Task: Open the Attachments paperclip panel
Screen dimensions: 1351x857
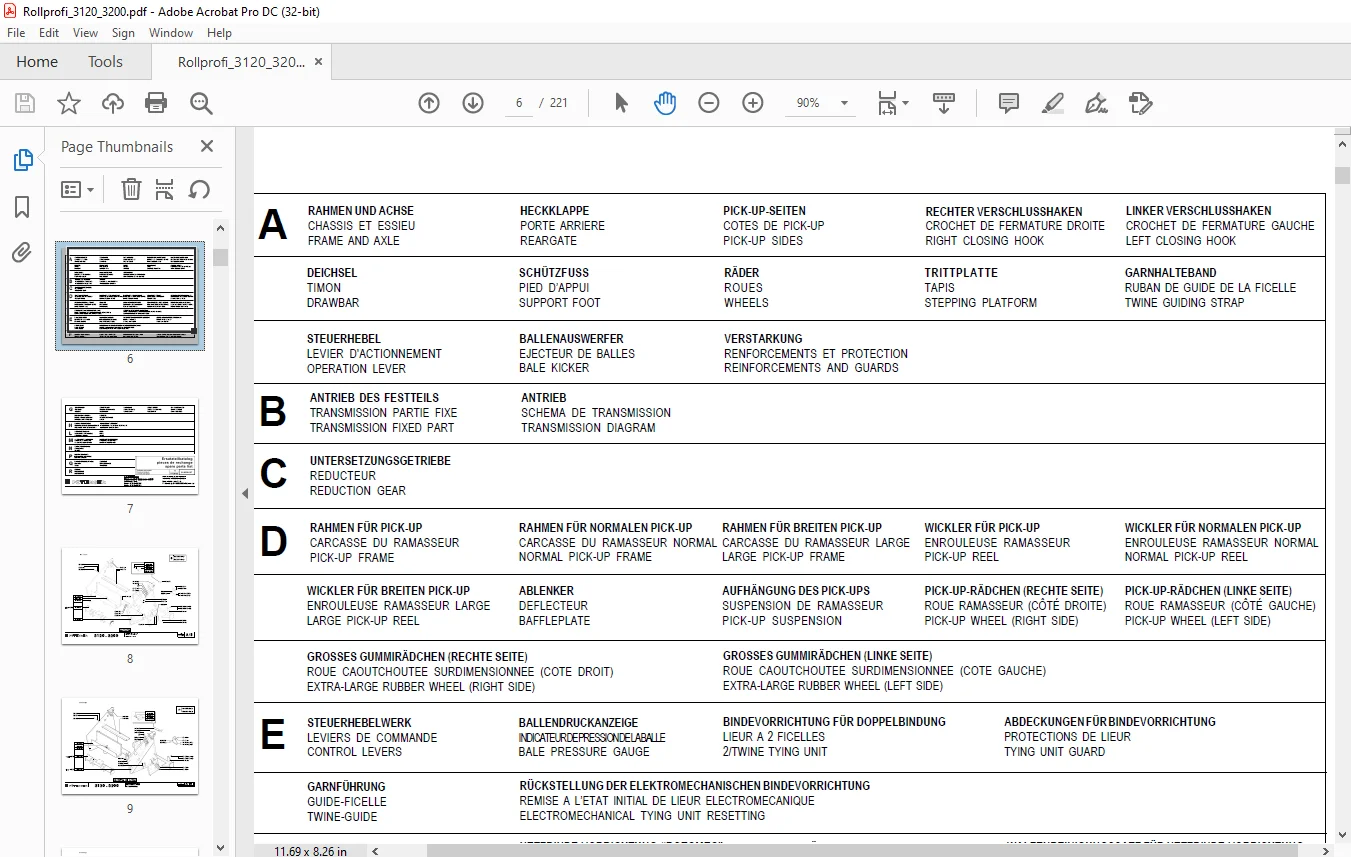Action: click(22, 253)
